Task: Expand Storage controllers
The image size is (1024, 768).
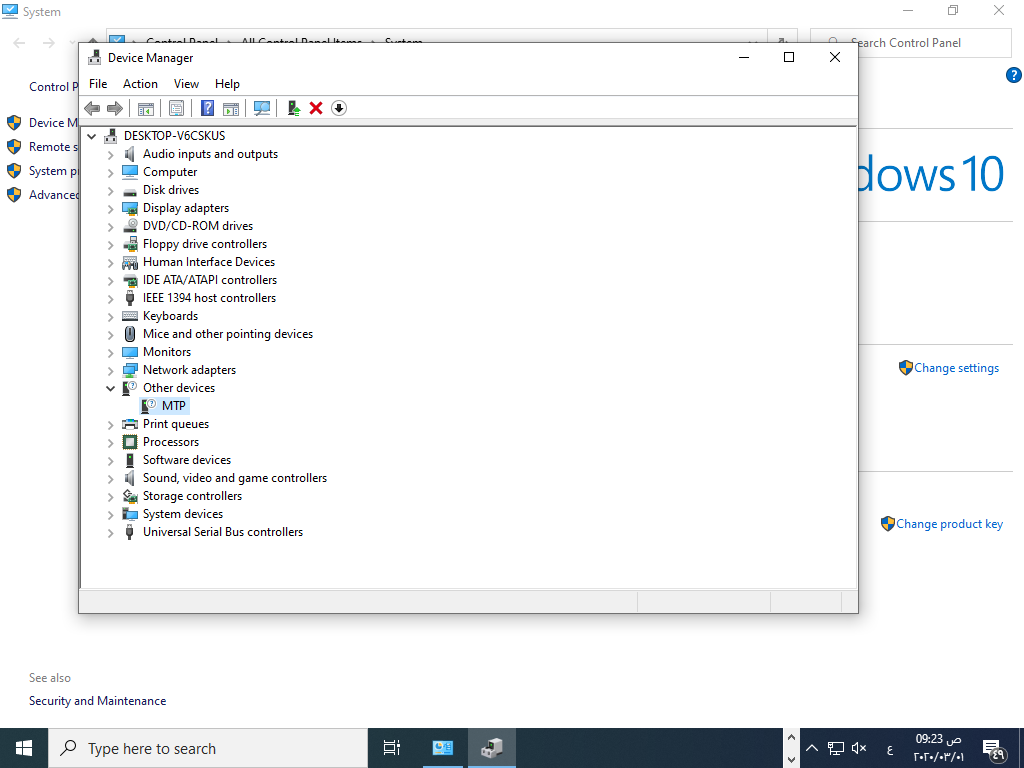Action: (x=110, y=497)
